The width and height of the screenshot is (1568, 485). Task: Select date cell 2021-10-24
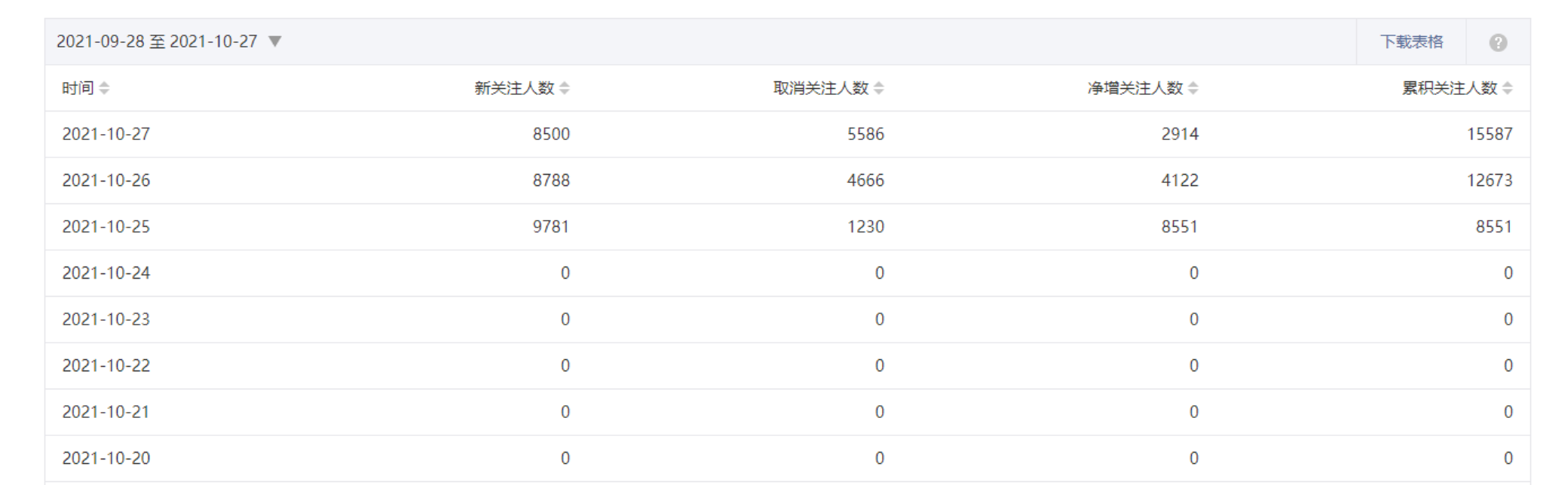pyautogui.click(x=106, y=273)
